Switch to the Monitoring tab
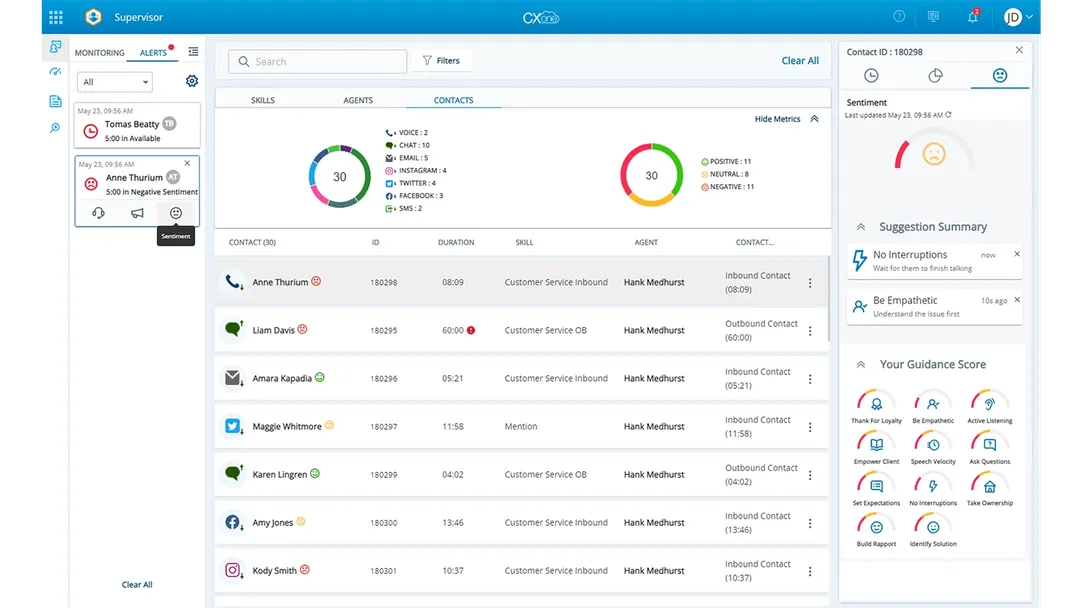This screenshot has width=1080, height=608. [100, 52]
